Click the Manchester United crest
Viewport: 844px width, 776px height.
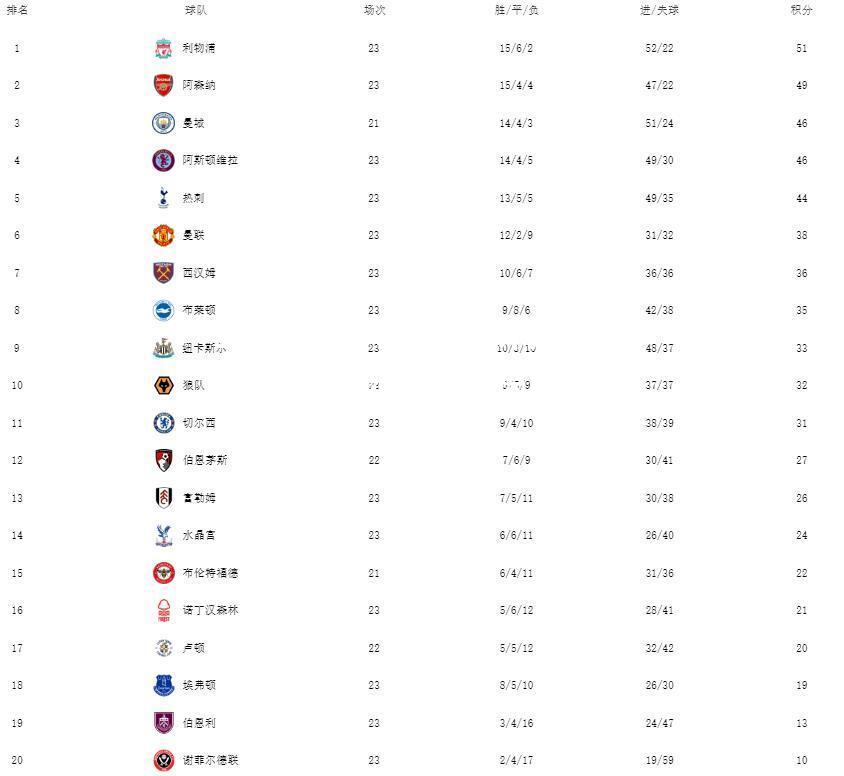click(x=163, y=235)
